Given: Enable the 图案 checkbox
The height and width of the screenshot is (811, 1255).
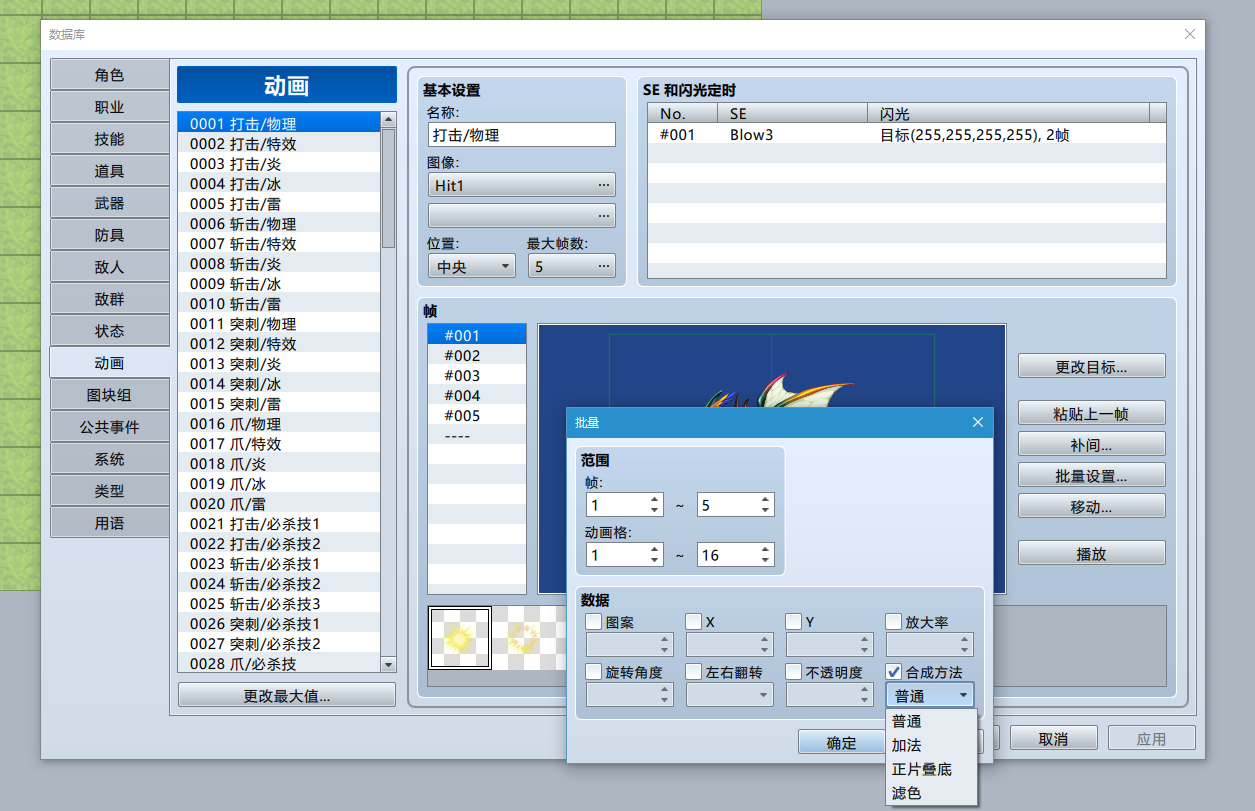Looking at the screenshot, I should click(x=594, y=622).
